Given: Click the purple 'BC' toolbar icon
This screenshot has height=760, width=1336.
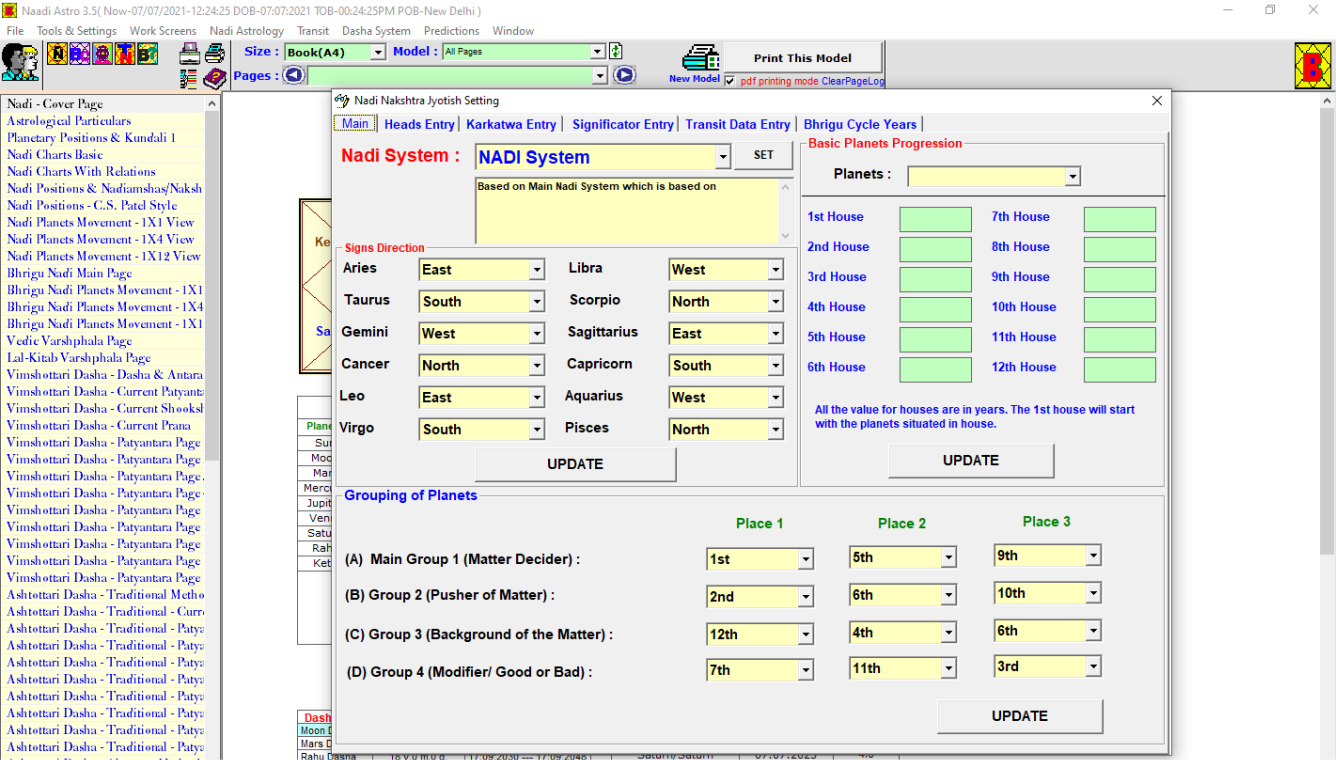Looking at the screenshot, I should [80, 53].
